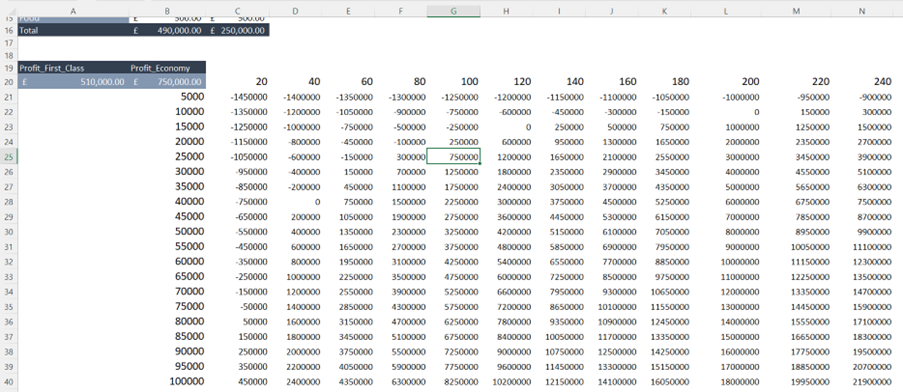Viewport: 903px width, 392px height.
Task: Click the '0' cell in row 28
Action: pos(295,201)
